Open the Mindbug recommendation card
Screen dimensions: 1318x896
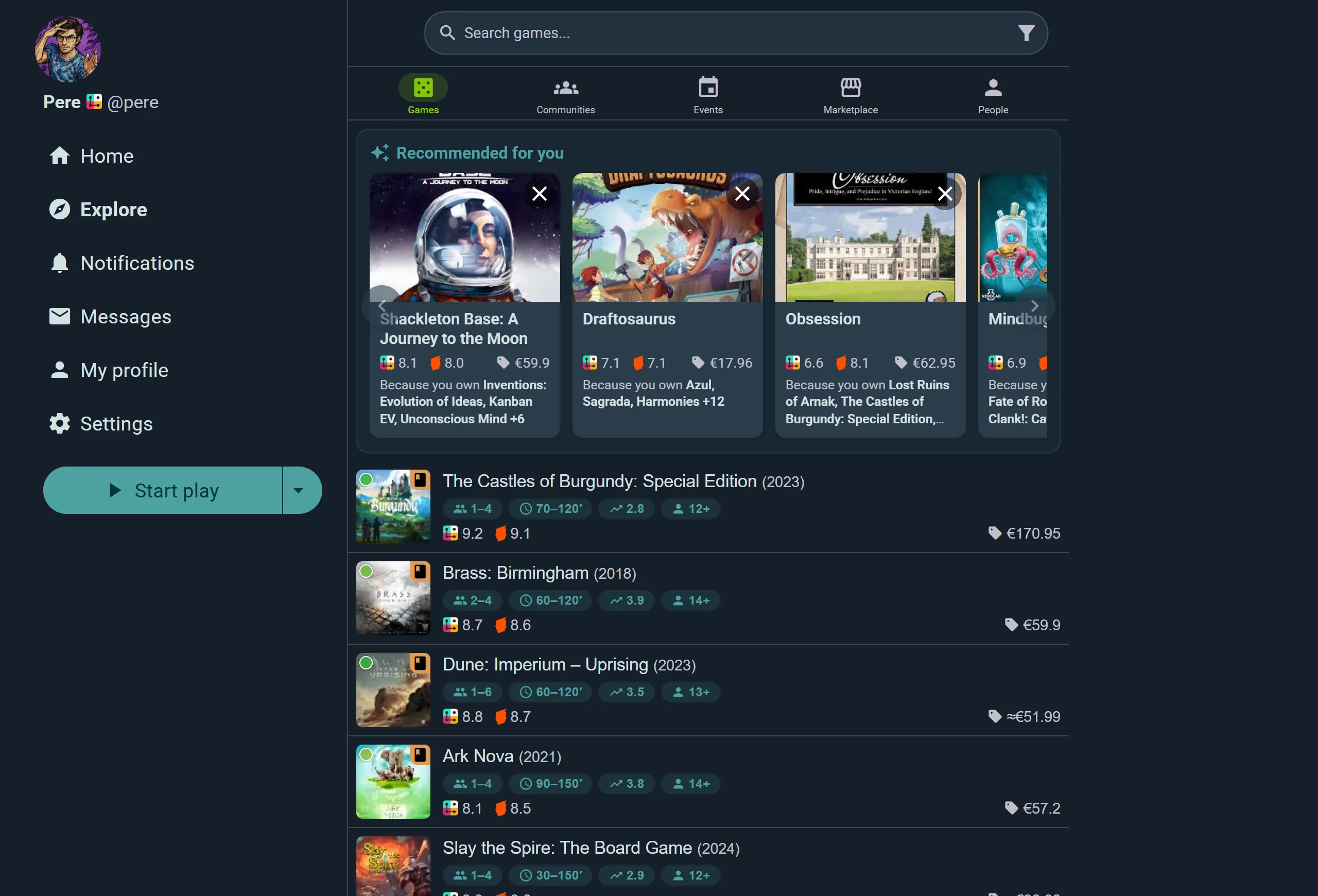click(x=1012, y=305)
